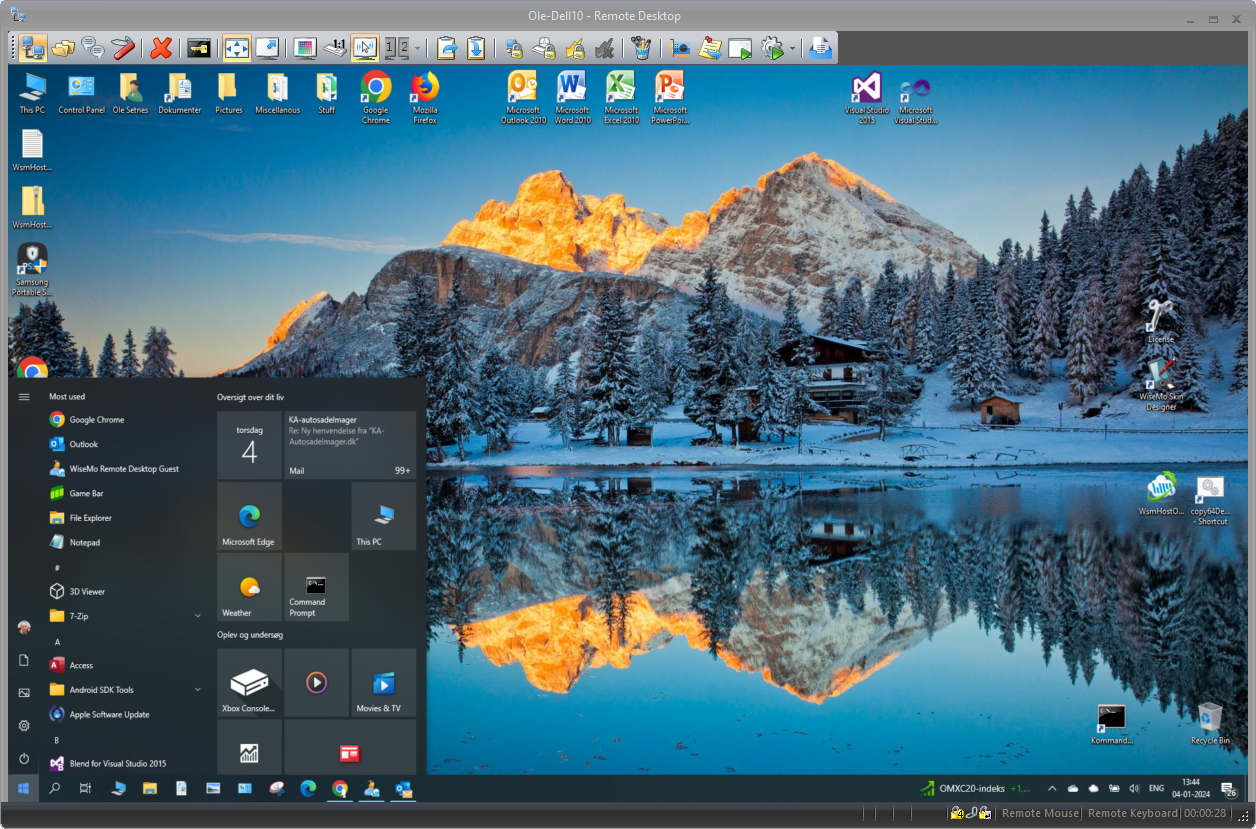
Task: Launch Google Chrome from the taskbar
Action: point(339,789)
